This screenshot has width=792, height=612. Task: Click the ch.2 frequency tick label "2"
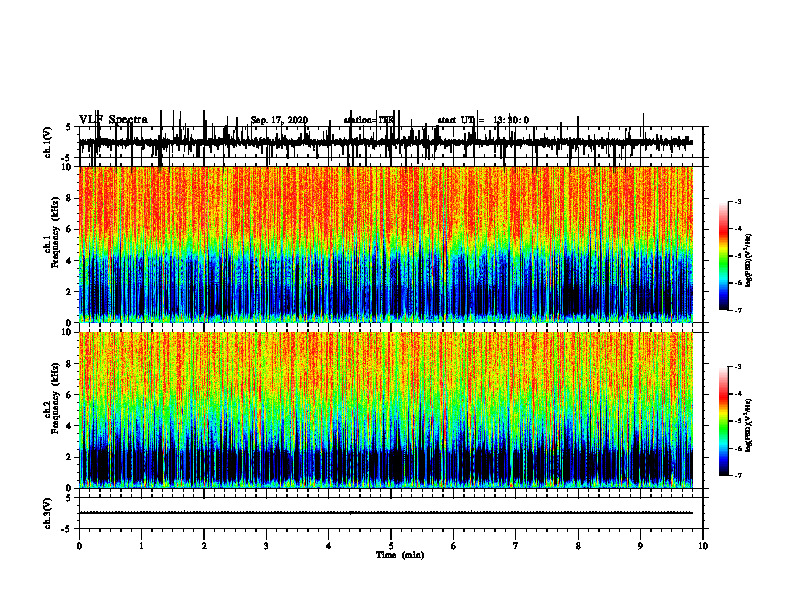(69, 457)
